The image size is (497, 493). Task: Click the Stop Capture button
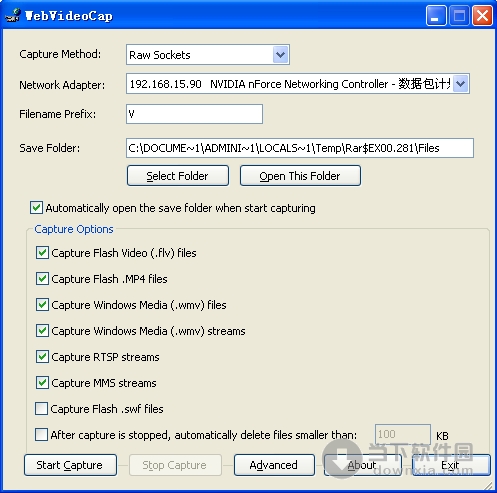pos(175,465)
